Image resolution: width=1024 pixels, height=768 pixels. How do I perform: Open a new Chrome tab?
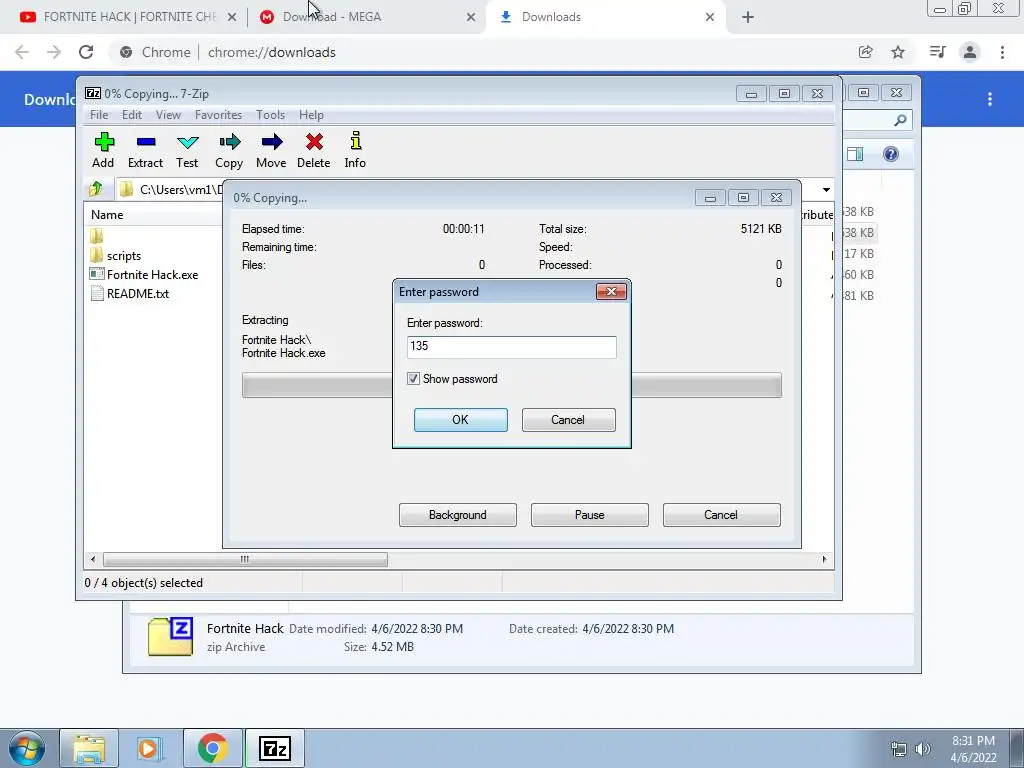click(748, 17)
